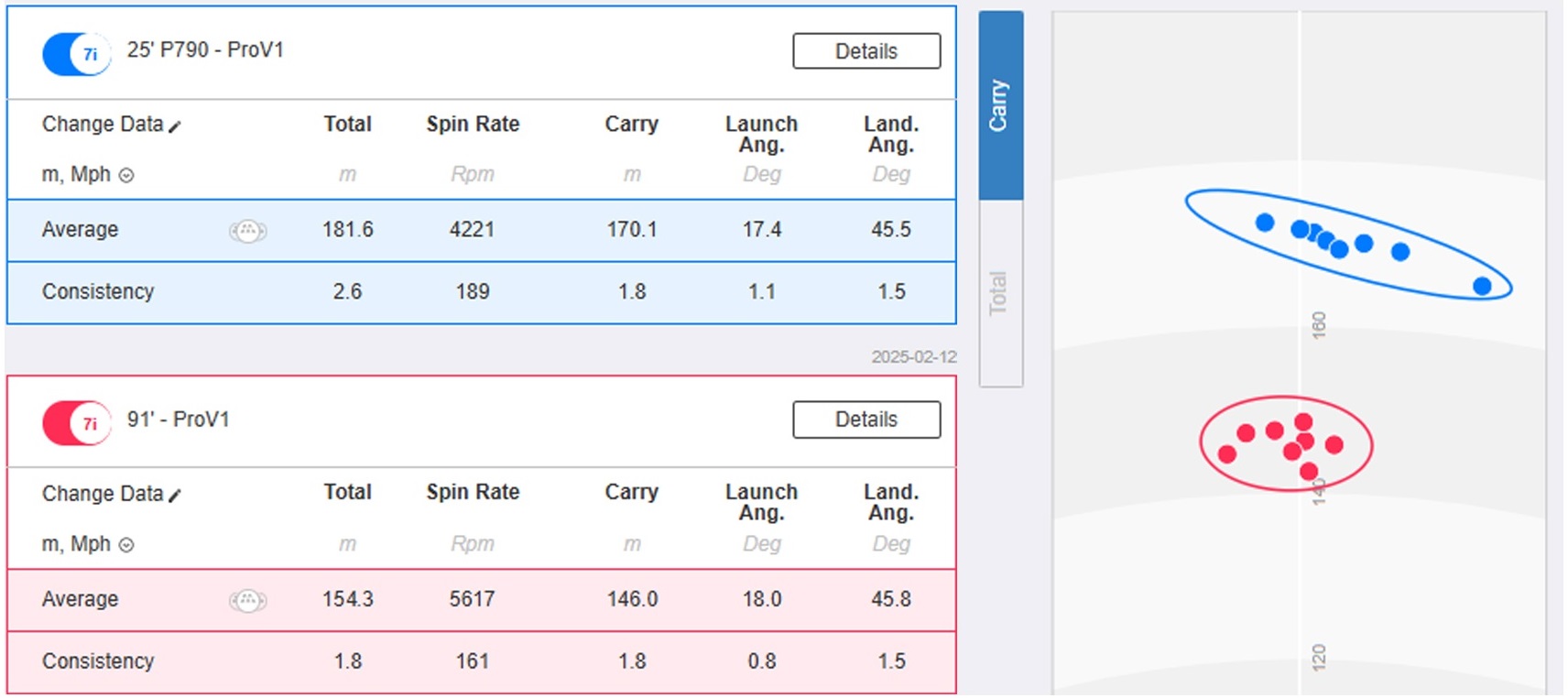This screenshot has width=1568, height=698.
Task: Select the far-right red shot dot
Action: [x=1334, y=445]
